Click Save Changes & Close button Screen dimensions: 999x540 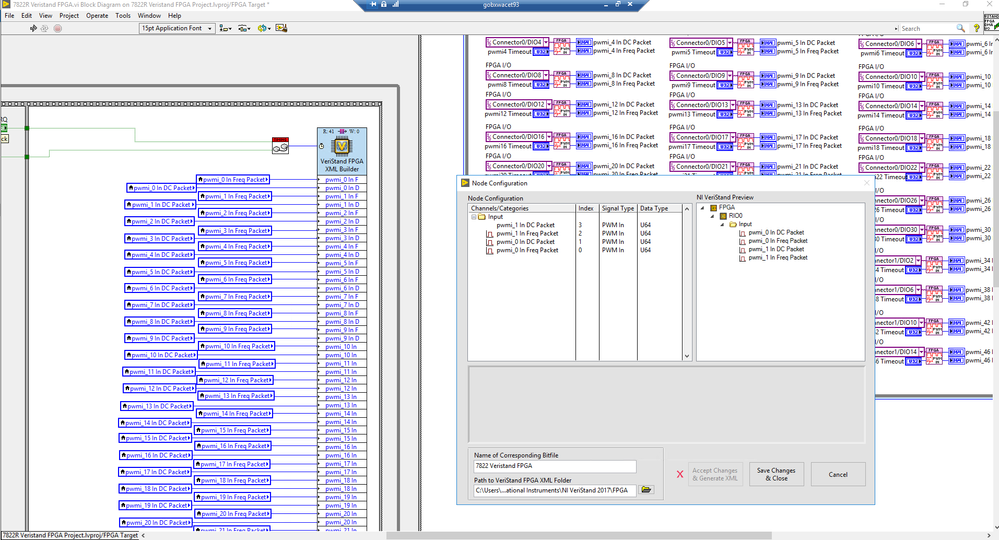coord(775,474)
